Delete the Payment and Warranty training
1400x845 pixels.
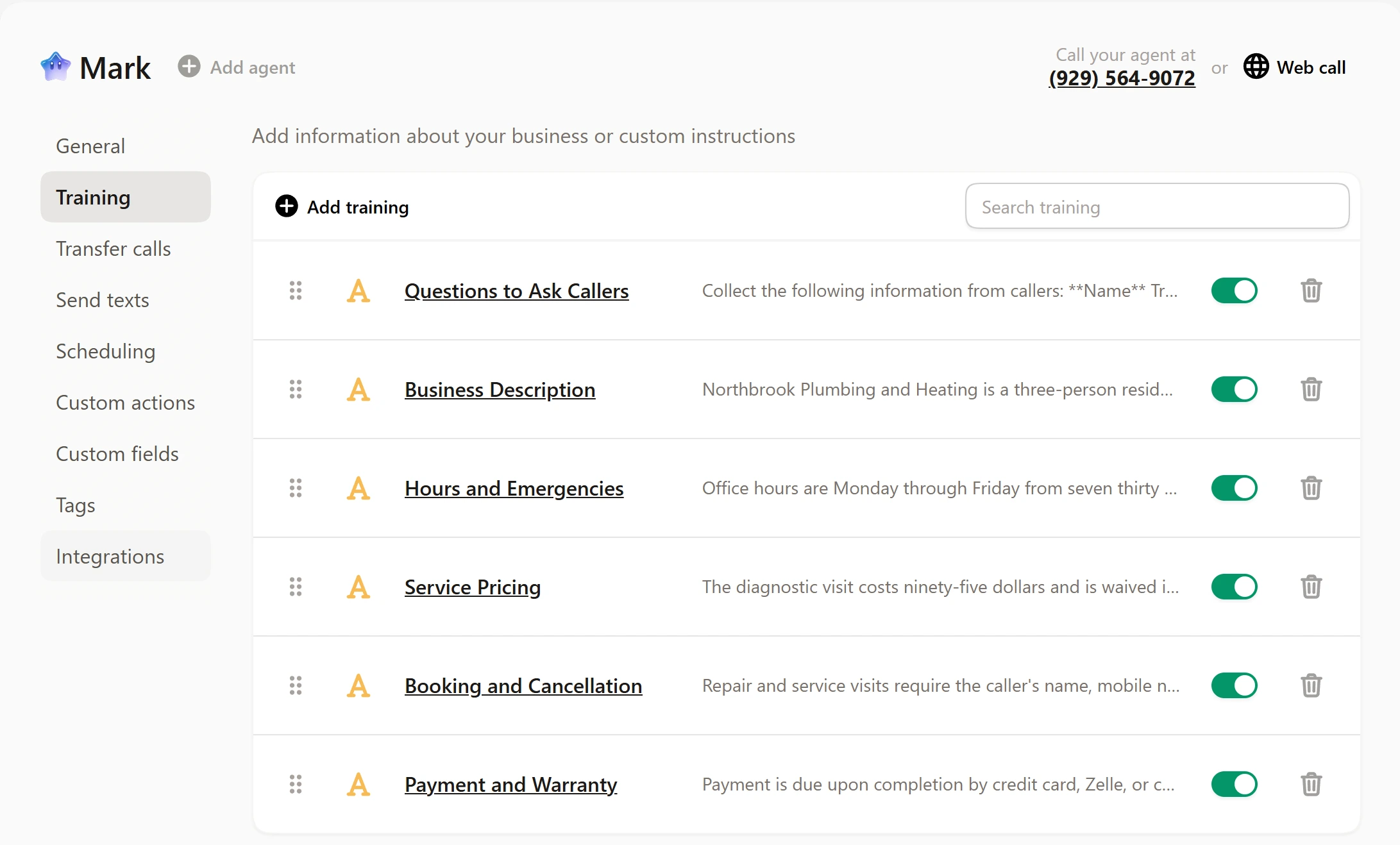tap(1311, 784)
